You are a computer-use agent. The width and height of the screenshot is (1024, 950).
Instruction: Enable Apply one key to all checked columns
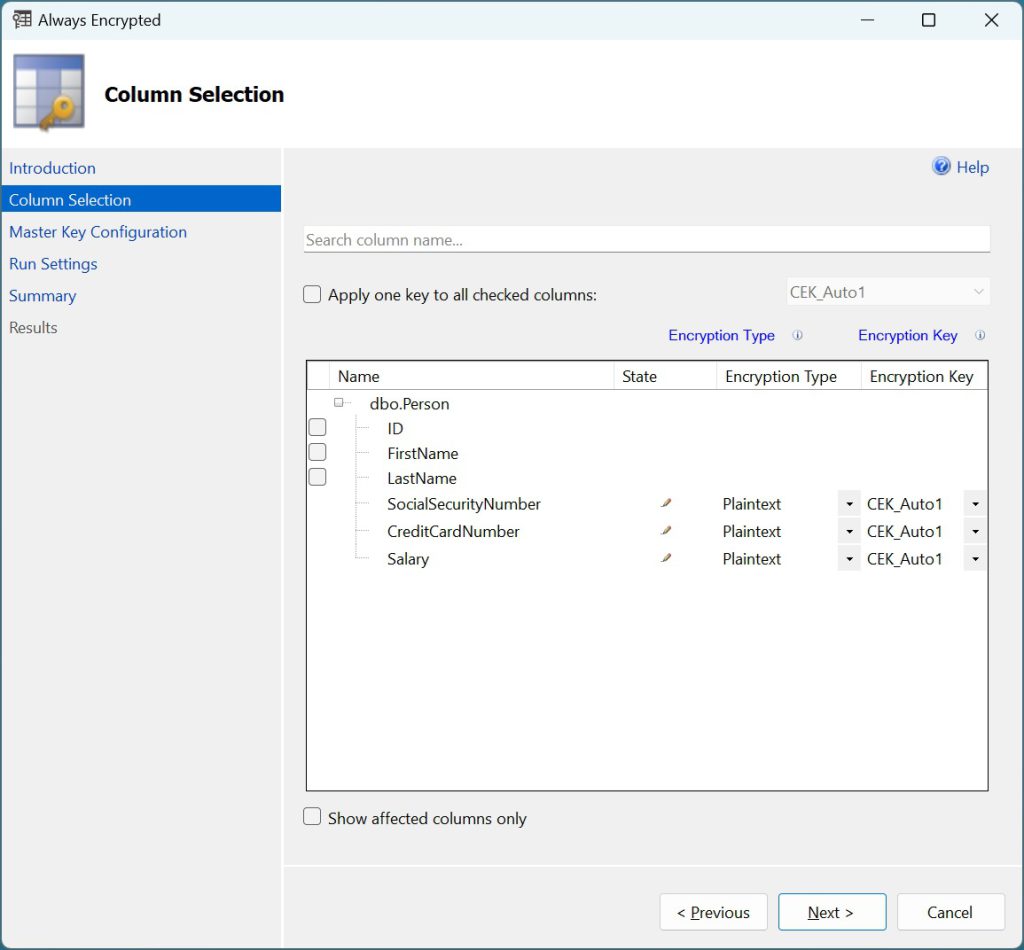pos(313,295)
